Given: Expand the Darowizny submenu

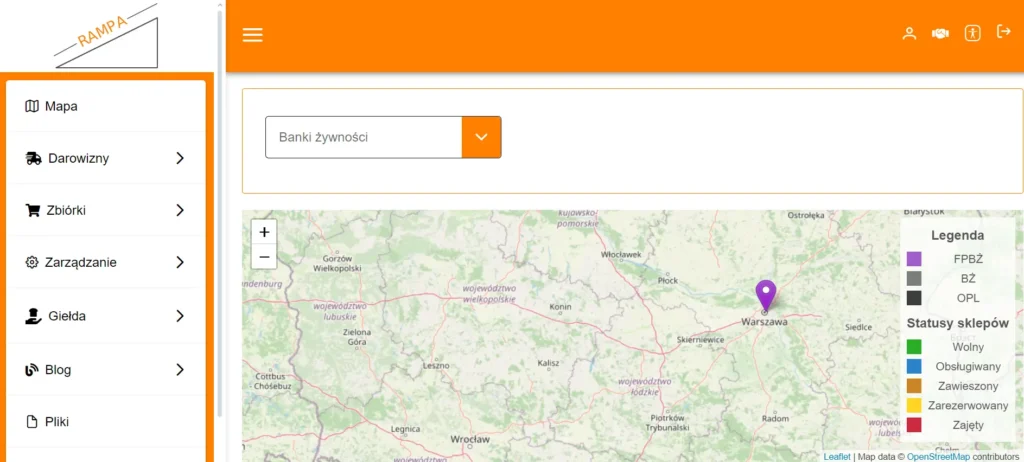Looking at the screenshot, I should [x=105, y=158].
